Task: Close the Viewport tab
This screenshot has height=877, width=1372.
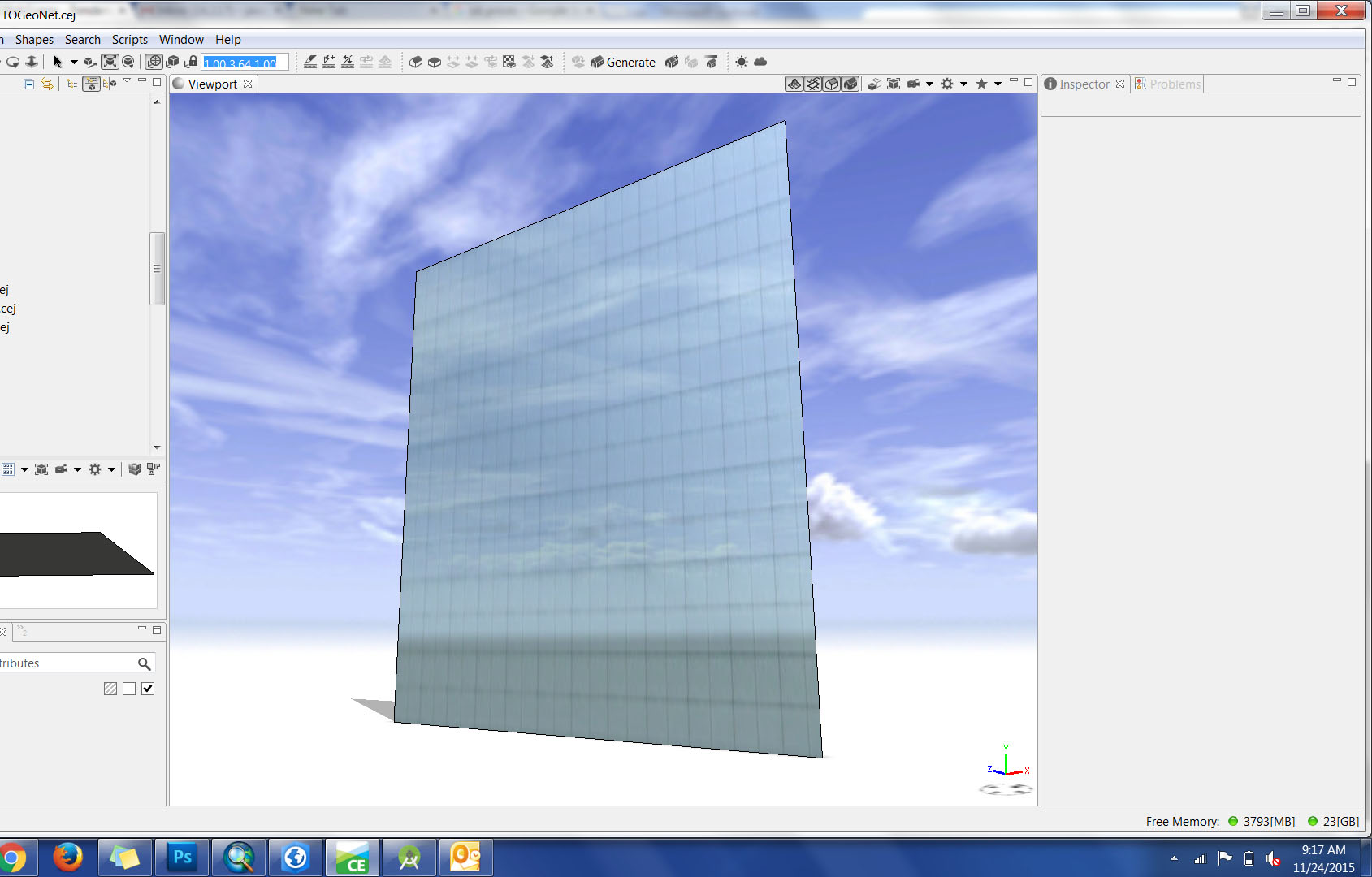Action: pos(248,84)
